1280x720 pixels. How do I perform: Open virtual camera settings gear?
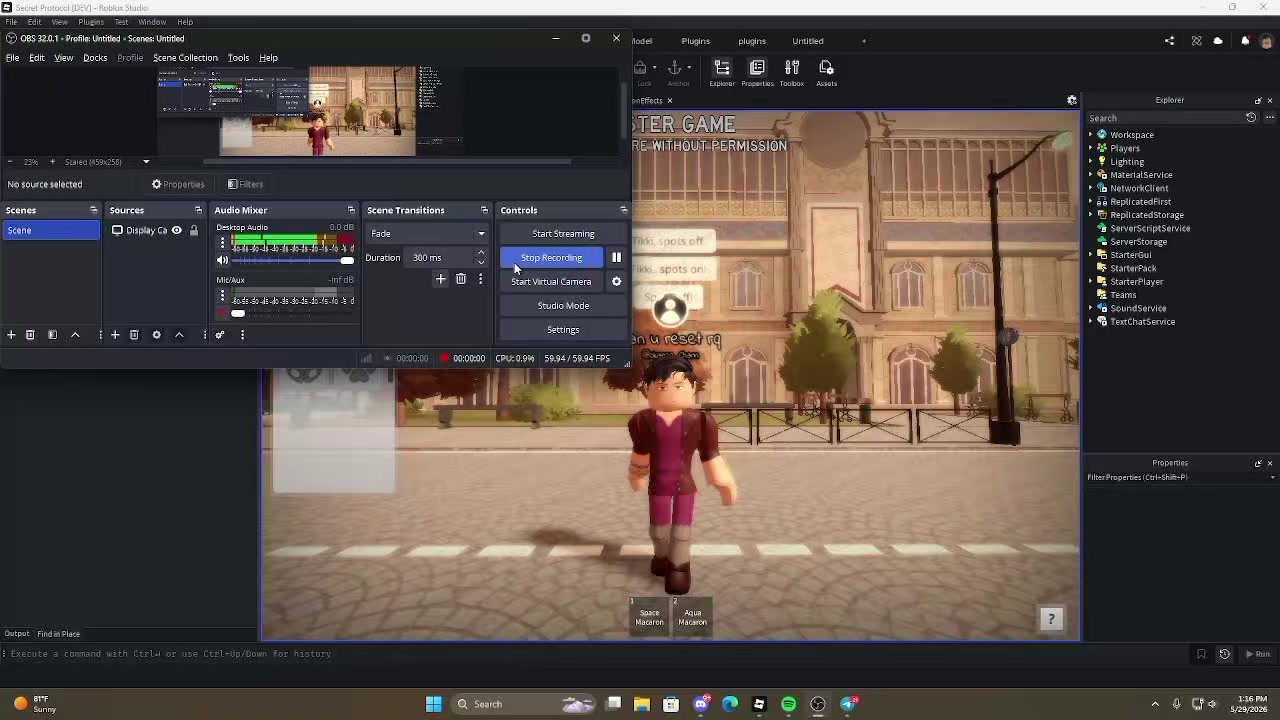(616, 281)
